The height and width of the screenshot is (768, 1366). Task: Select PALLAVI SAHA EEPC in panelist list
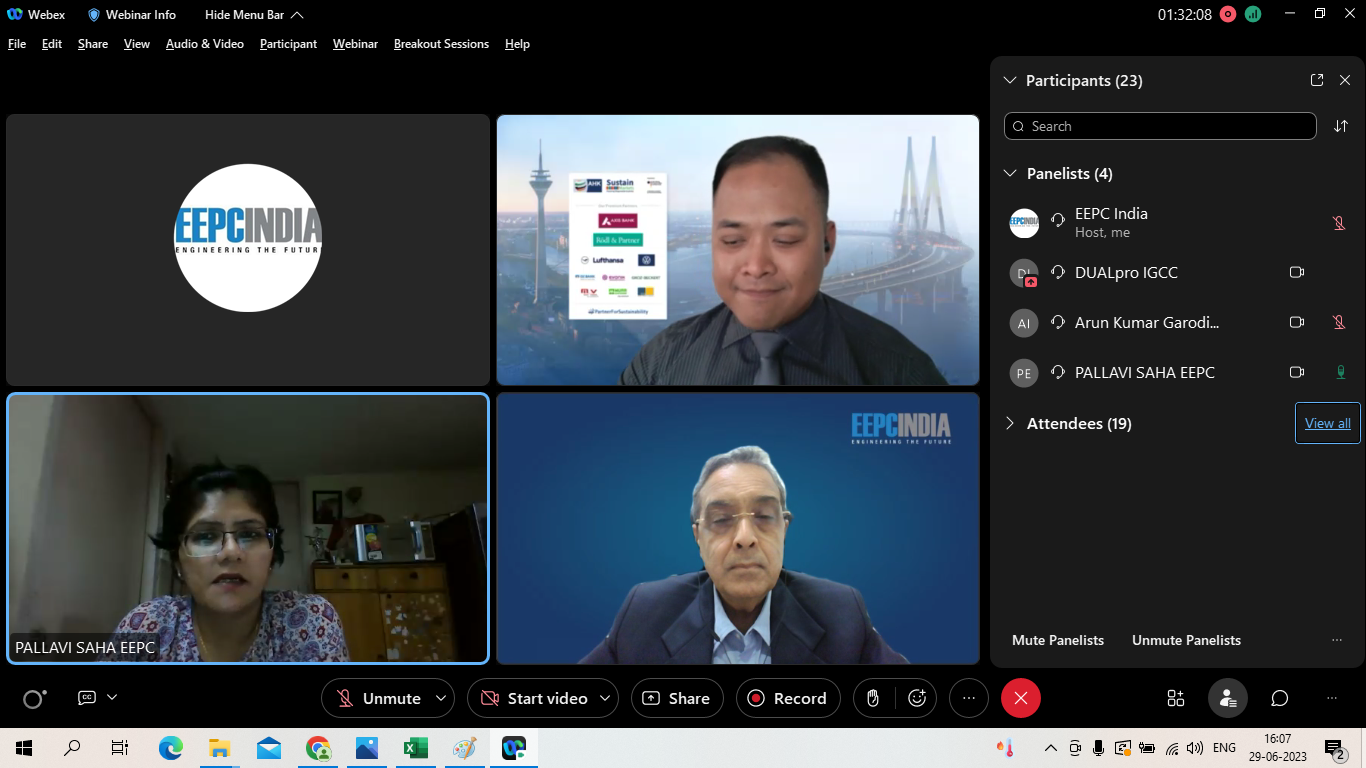pyautogui.click(x=1145, y=372)
